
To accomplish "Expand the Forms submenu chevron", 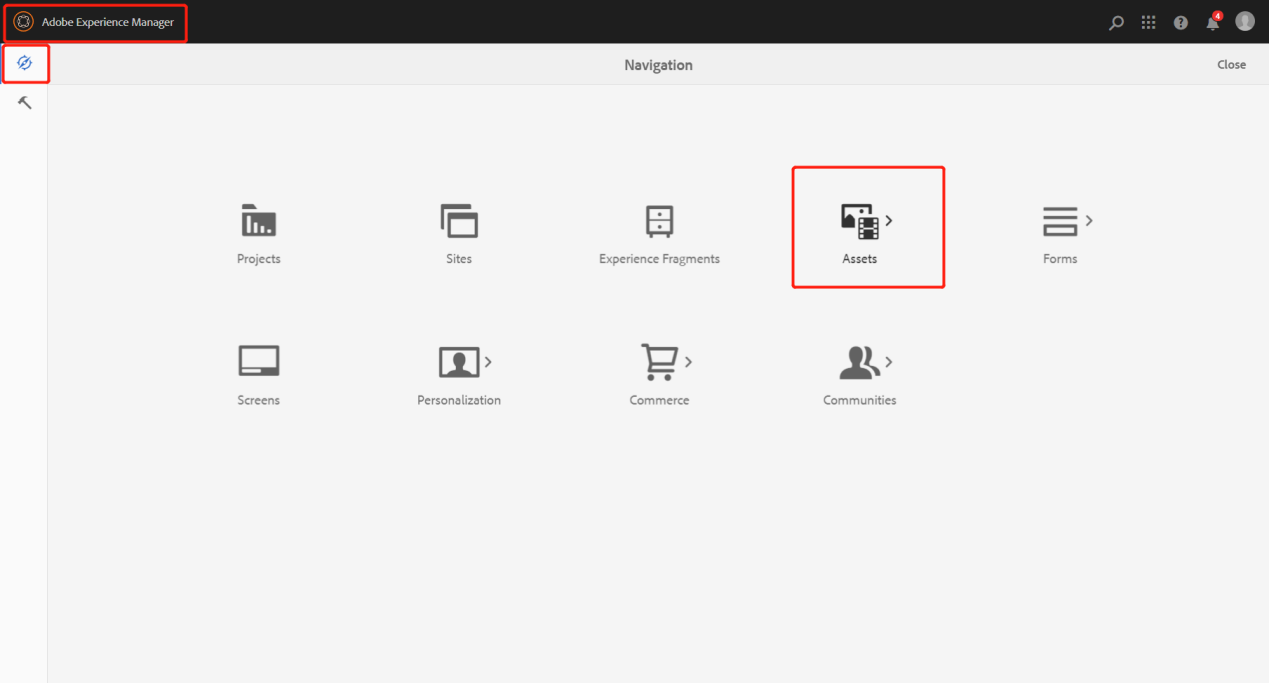I will [1089, 220].
